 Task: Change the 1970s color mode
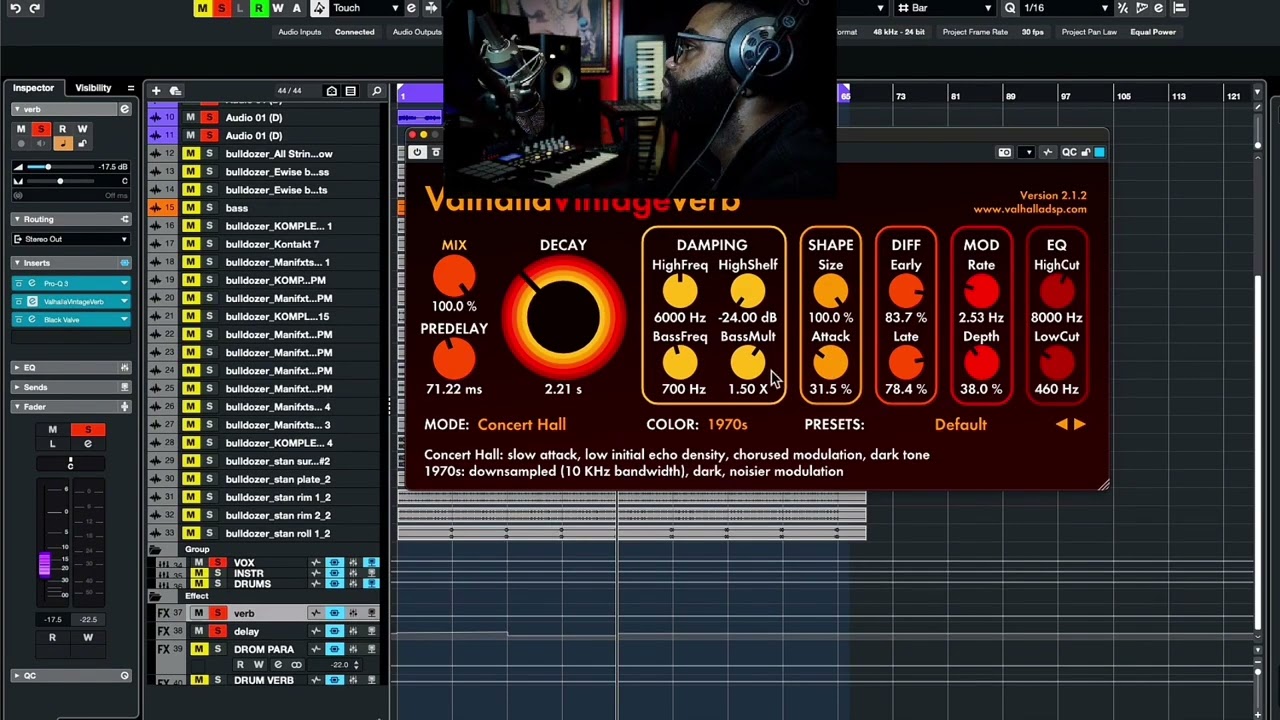(727, 424)
